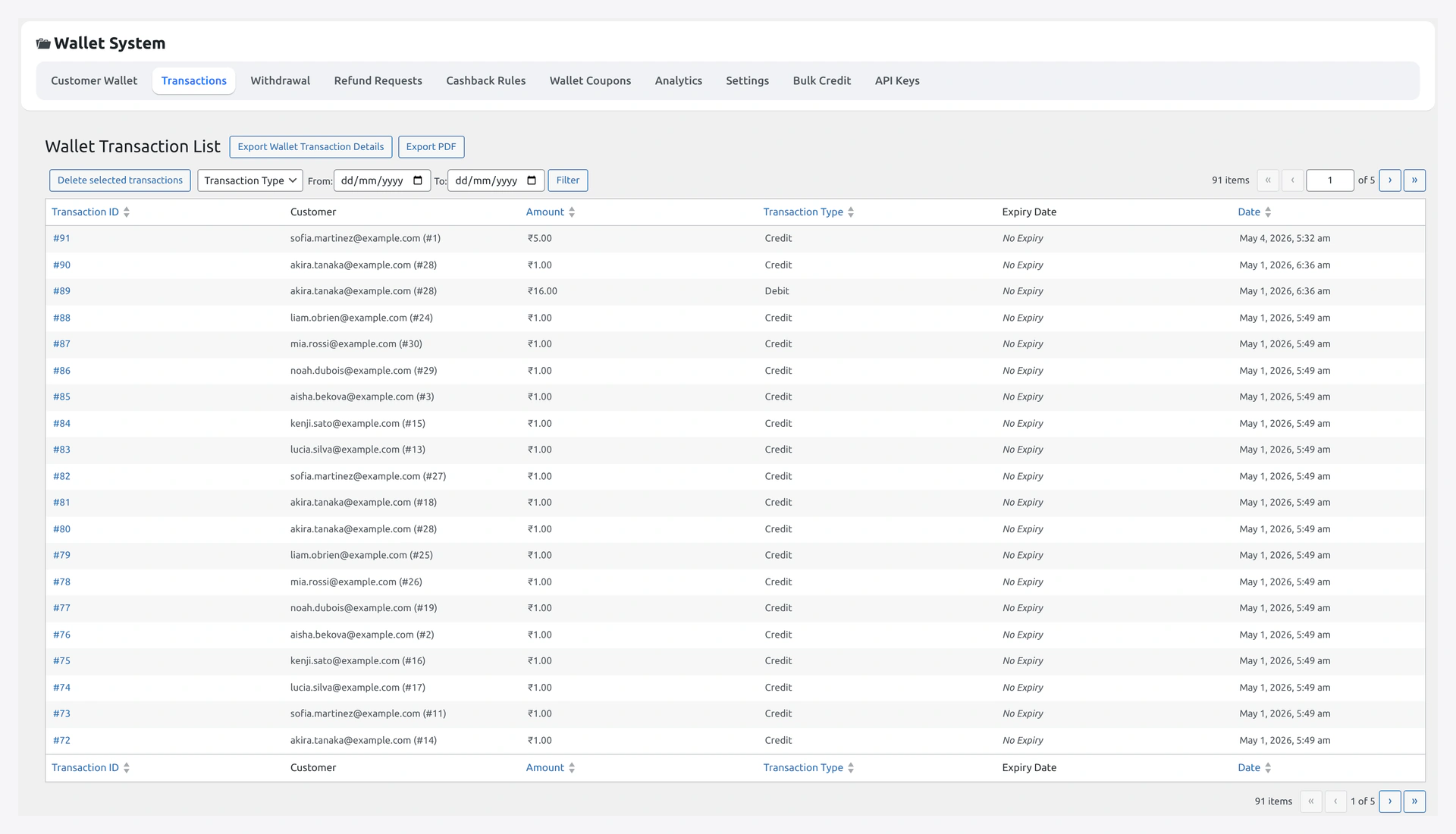Open the Settings tab
Screen dimensions: 1456x834
(x=748, y=81)
